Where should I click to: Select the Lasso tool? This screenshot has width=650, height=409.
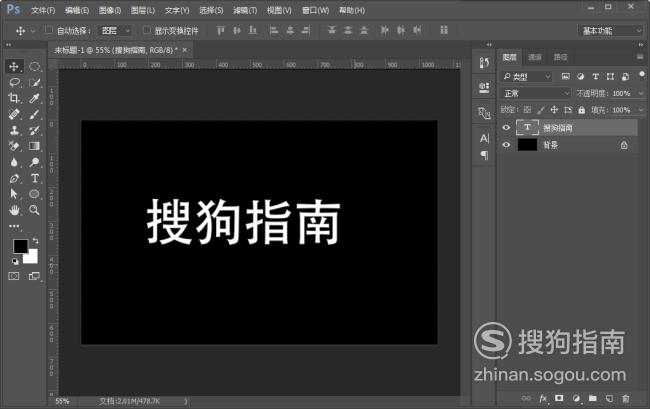click(x=15, y=82)
